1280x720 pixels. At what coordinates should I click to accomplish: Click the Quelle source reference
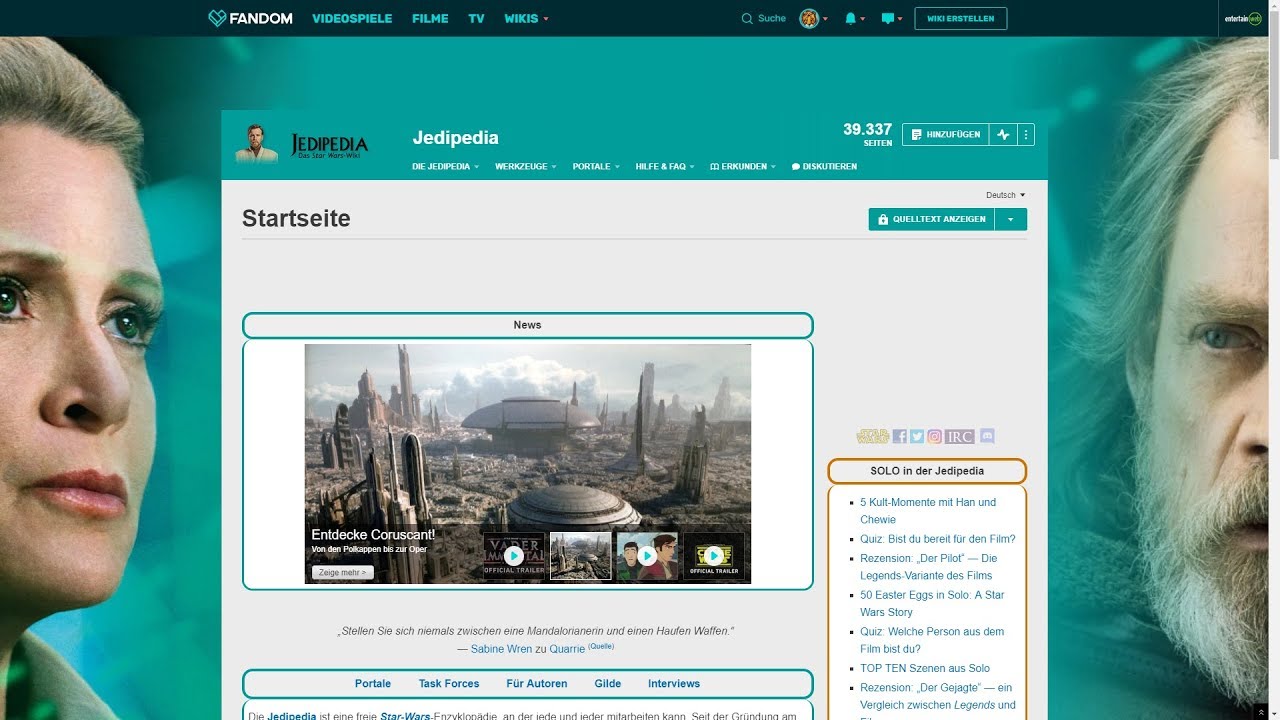(x=601, y=646)
